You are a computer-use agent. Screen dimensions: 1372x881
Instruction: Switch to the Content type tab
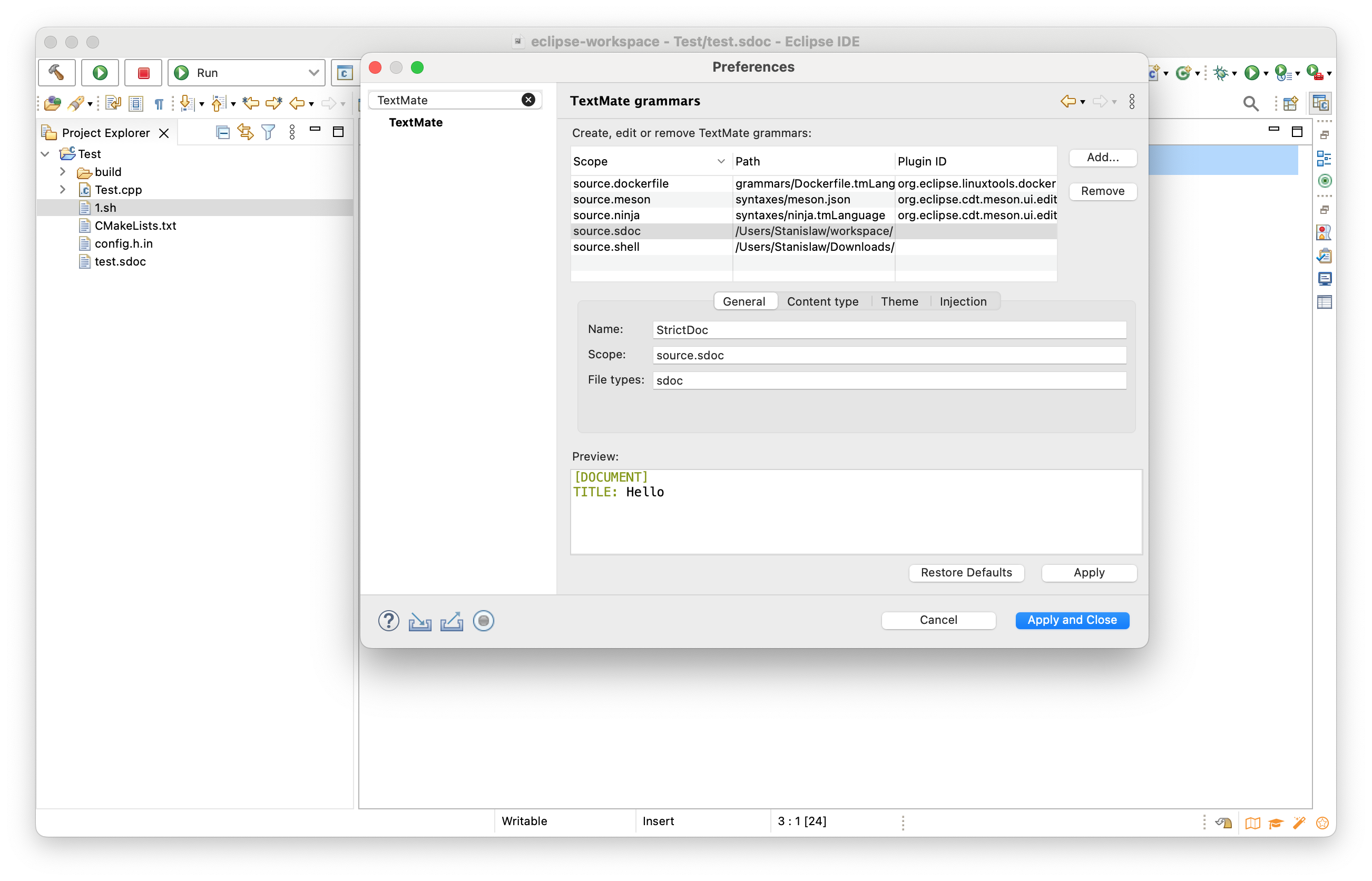(x=822, y=301)
